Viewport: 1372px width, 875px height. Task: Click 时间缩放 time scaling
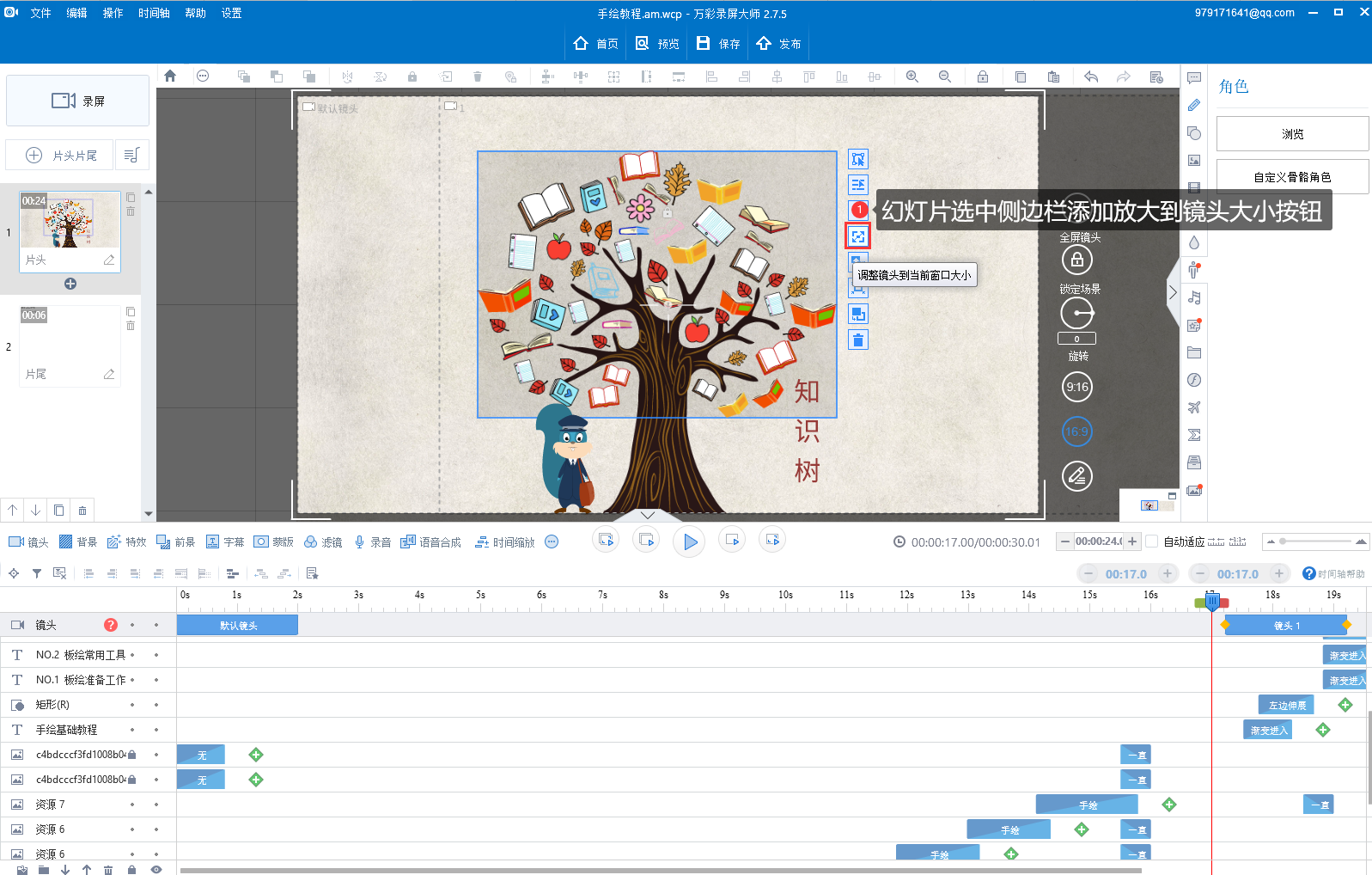click(504, 542)
